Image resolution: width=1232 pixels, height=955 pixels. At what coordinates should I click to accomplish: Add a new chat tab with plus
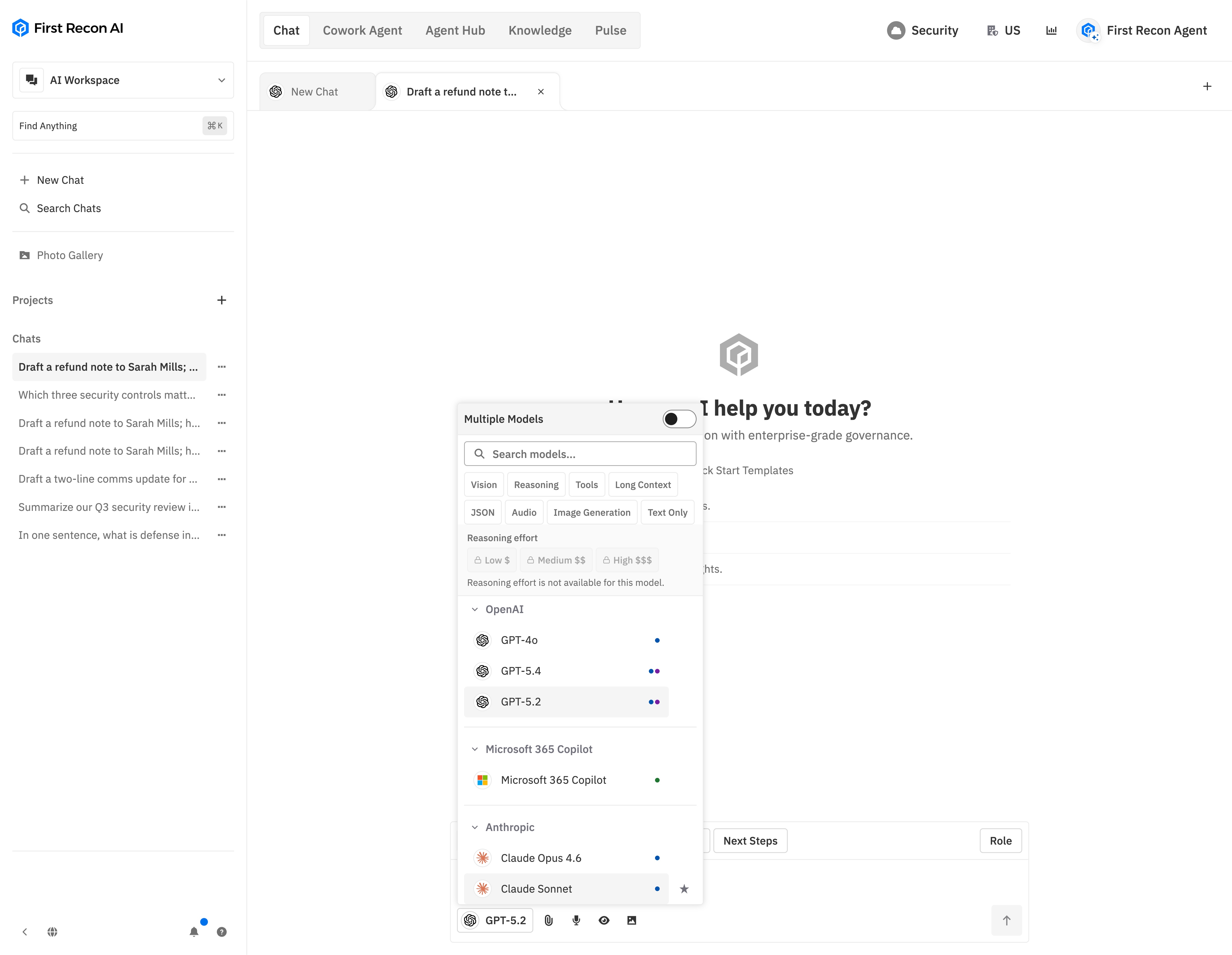[x=1207, y=86]
